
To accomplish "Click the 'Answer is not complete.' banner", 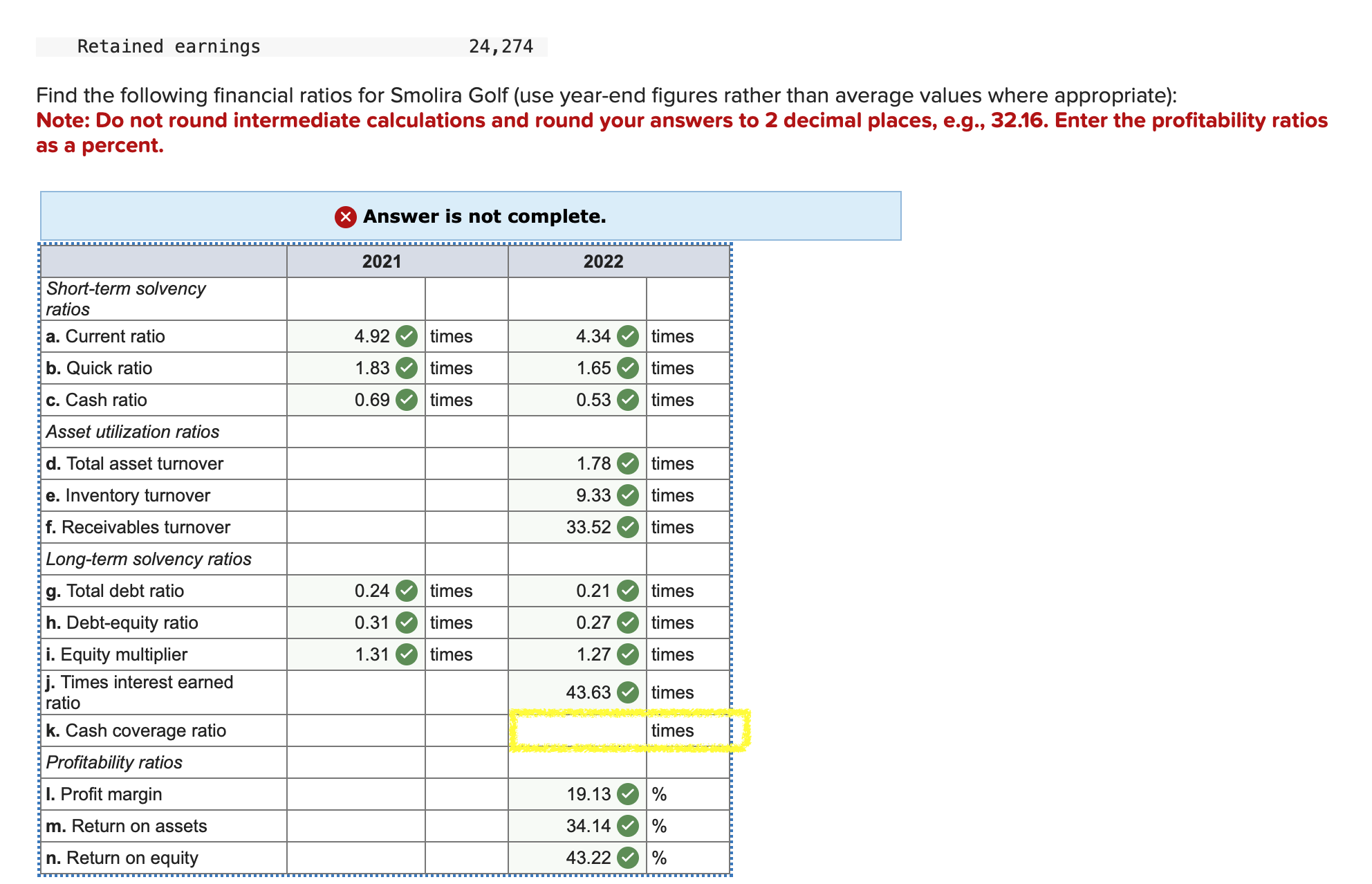I will point(484,217).
